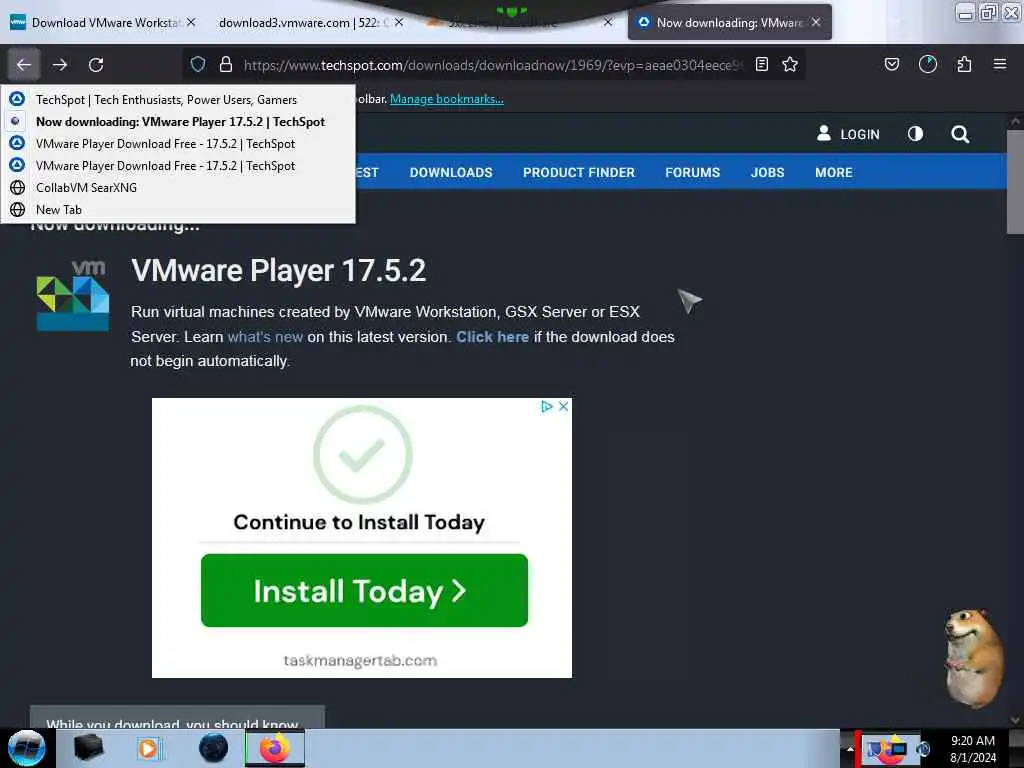Screen dimensions: 1024x768
Task: Click the Firefox taskbar icon
Action: (x=275, y=748)
